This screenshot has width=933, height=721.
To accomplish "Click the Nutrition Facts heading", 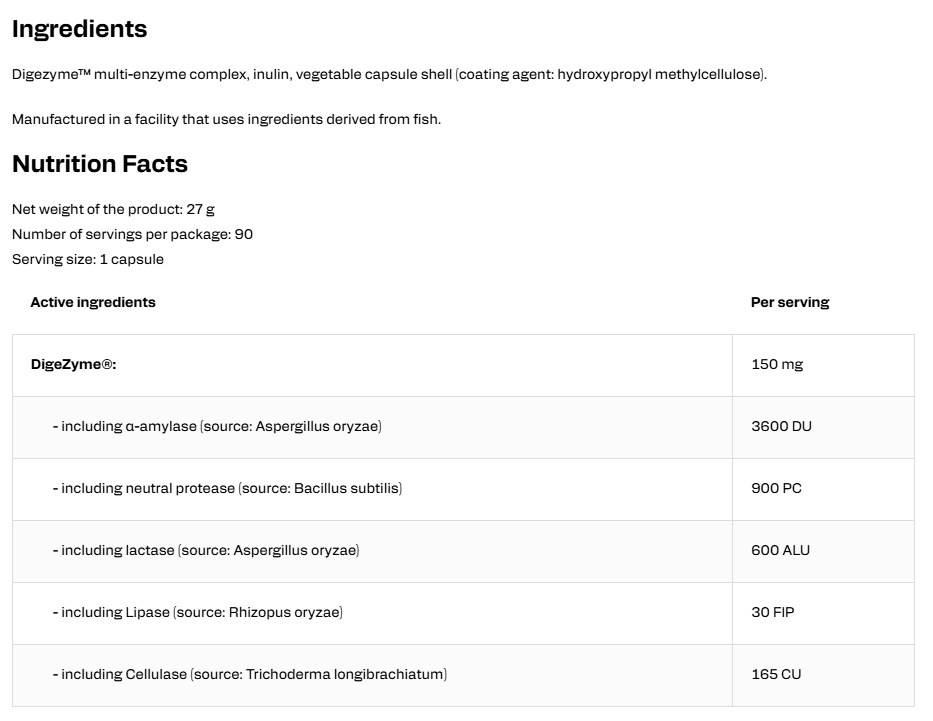I will tap(99, 164).
